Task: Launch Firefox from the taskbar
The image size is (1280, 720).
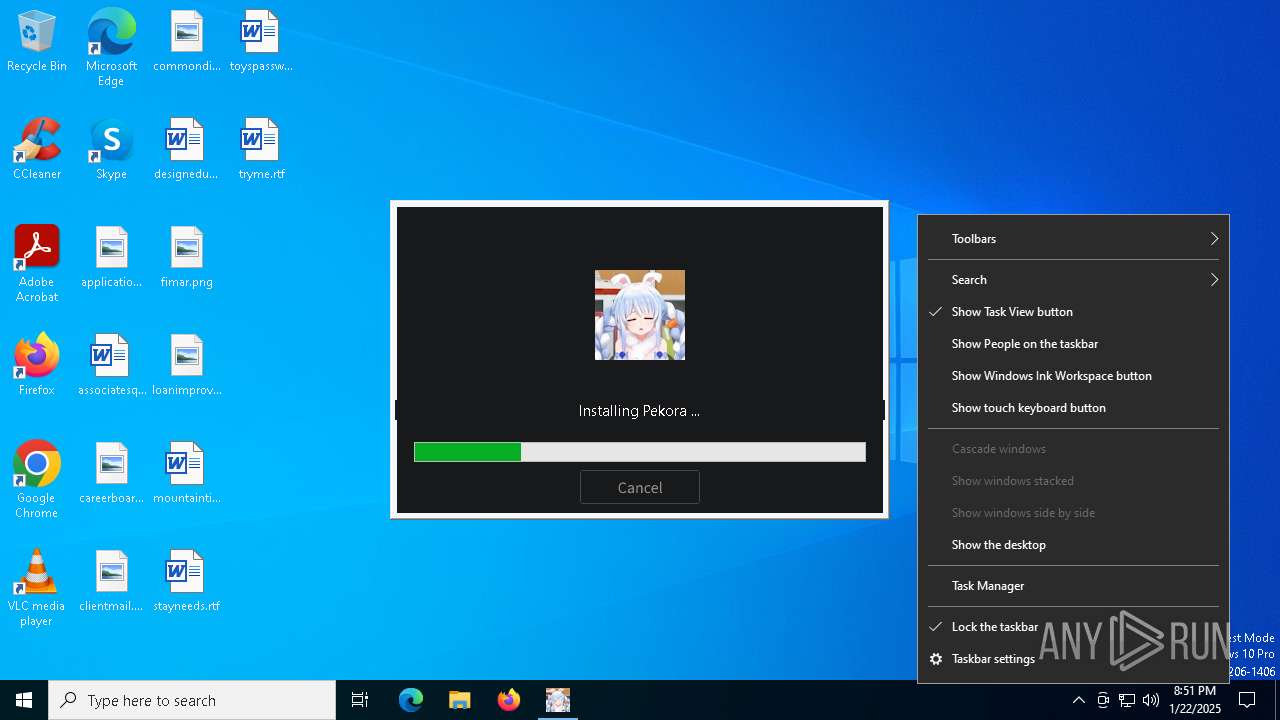Action: (x=509, y=700)
